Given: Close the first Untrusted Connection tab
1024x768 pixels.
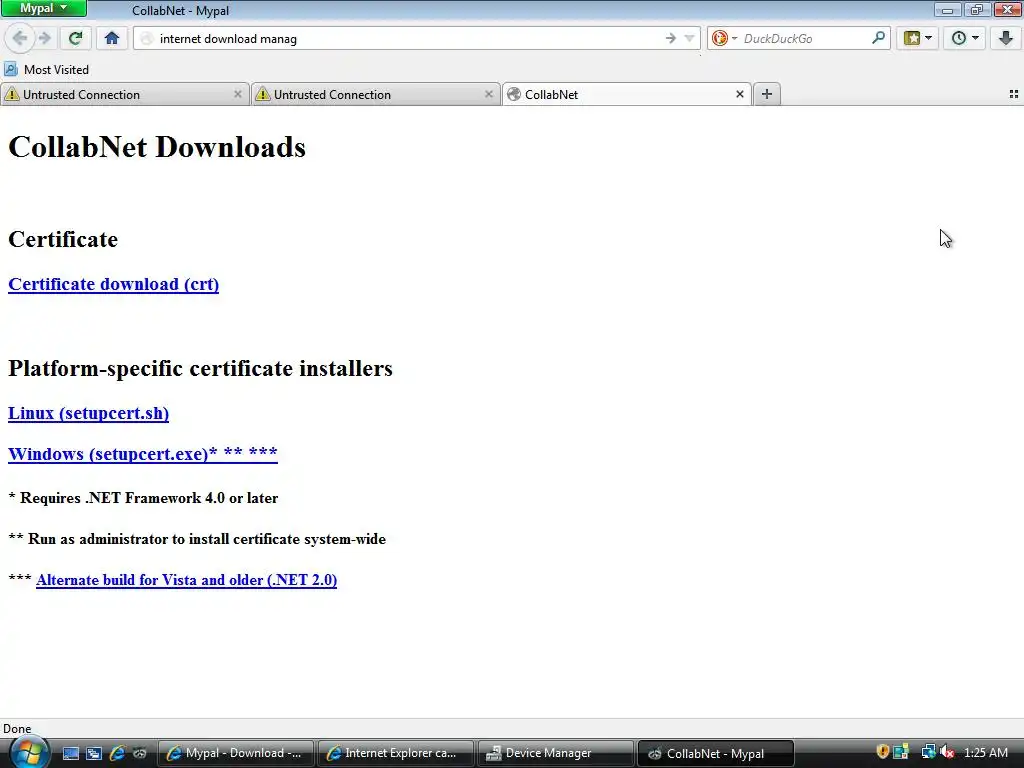Looking at the screenshot, I should coord(238,94).
